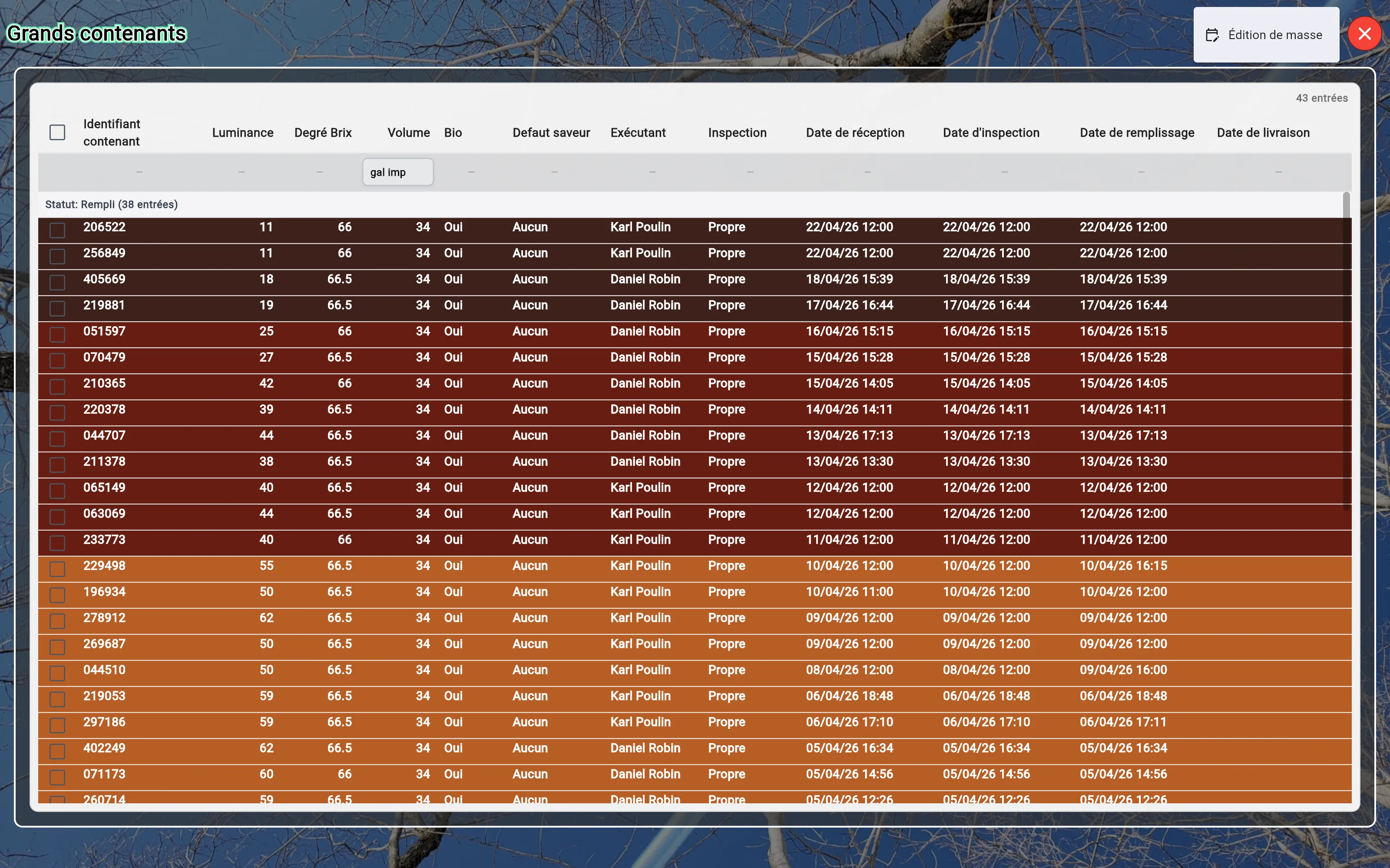Click the red close X button
The width and height of the screenshot is (1390, 868).
pyautogui.click(x=1364, y=34)
